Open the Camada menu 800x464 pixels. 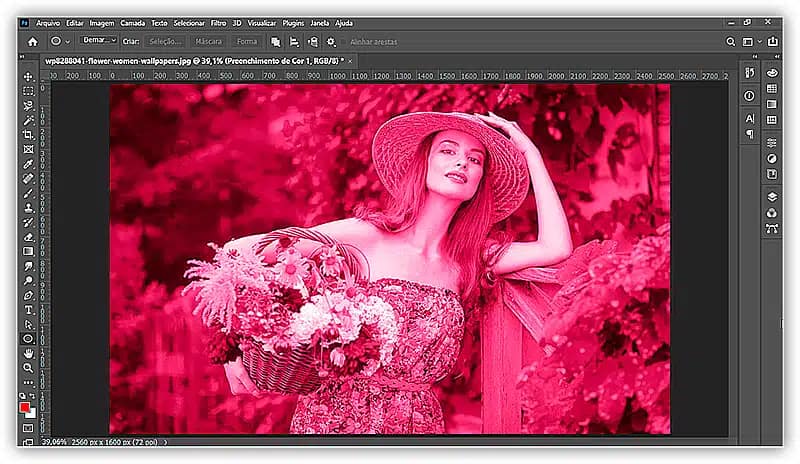tap(132, 23)
